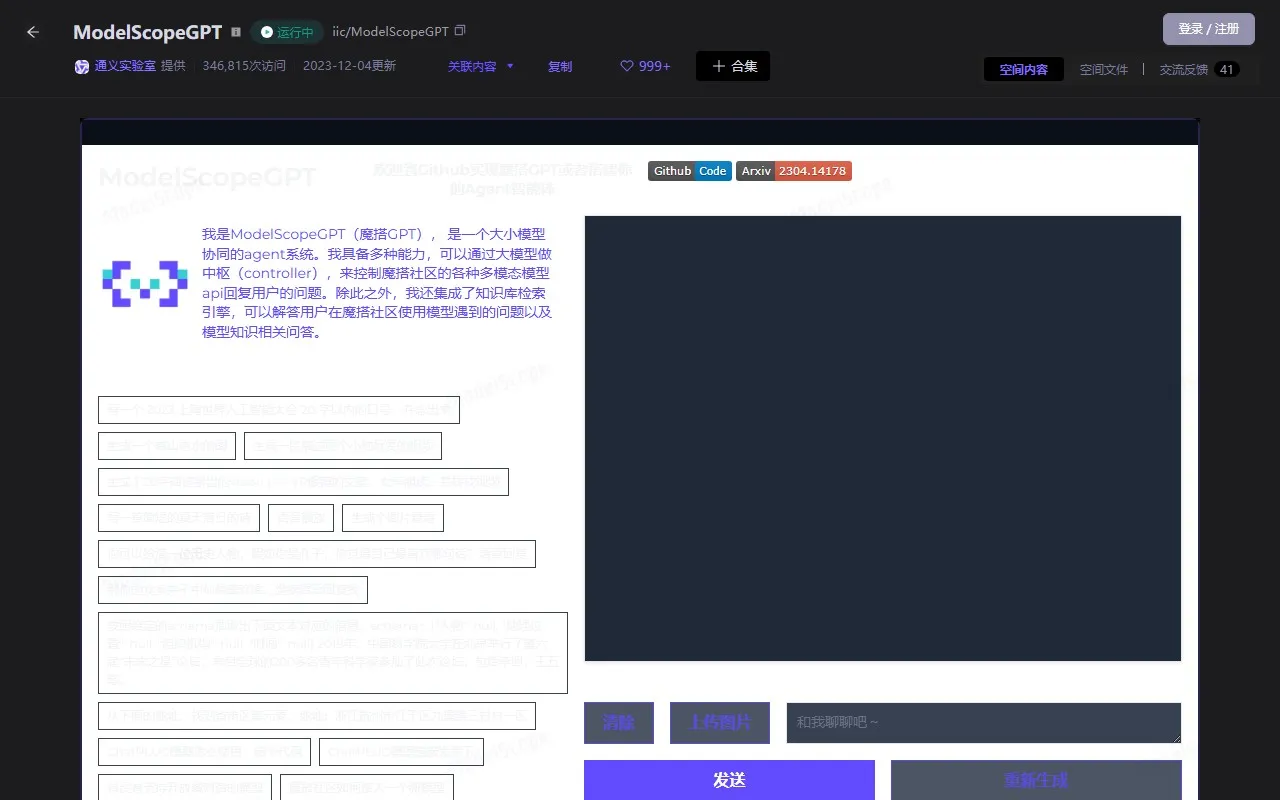Click the 运行中 status badge
The height and width of the screenshot is (800, 1280).
[x=287, y=31]
